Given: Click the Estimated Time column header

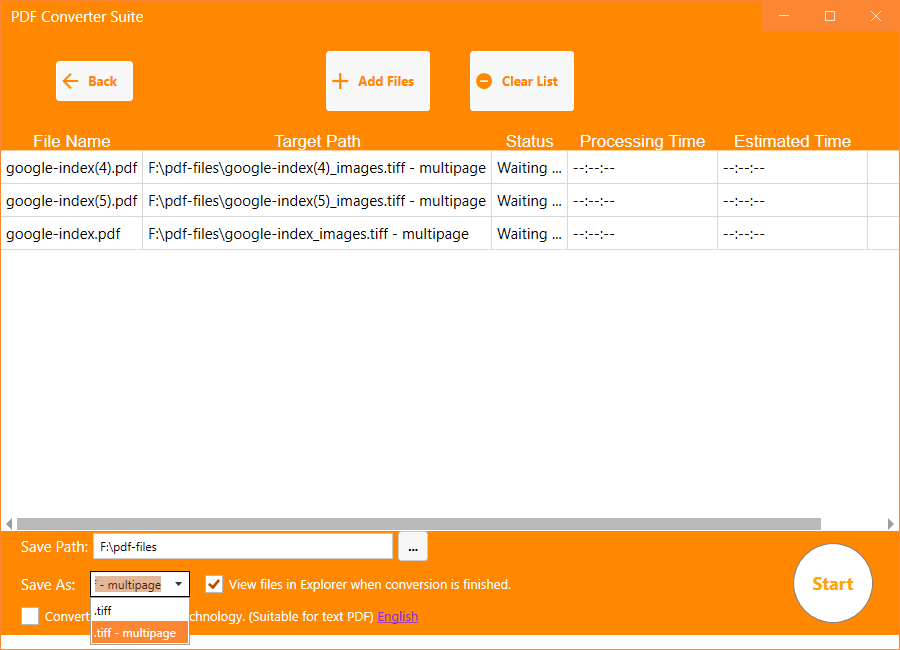Looking at the screenshot, I should 792,141.
